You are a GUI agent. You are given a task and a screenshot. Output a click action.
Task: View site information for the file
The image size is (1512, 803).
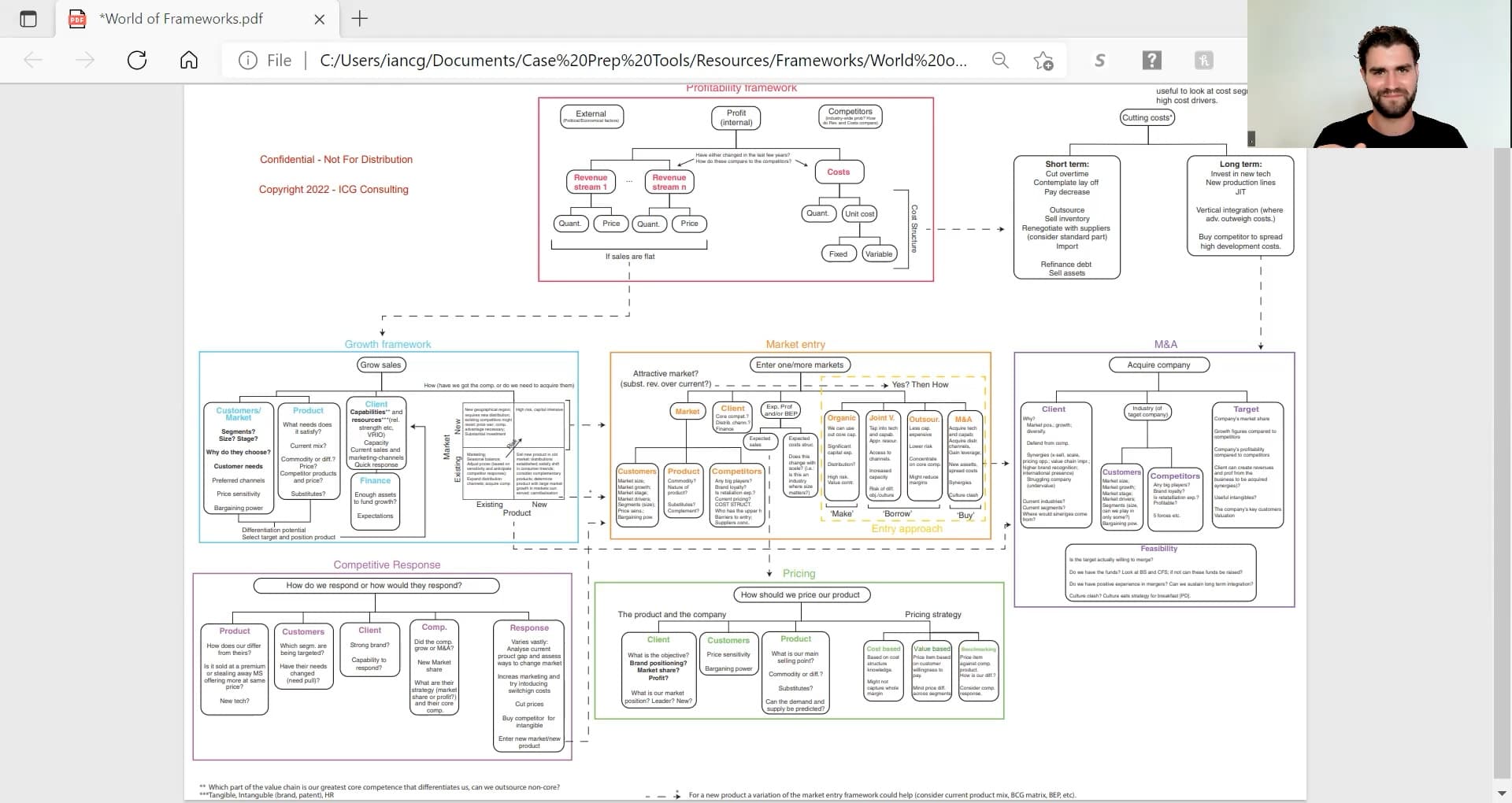248,61
